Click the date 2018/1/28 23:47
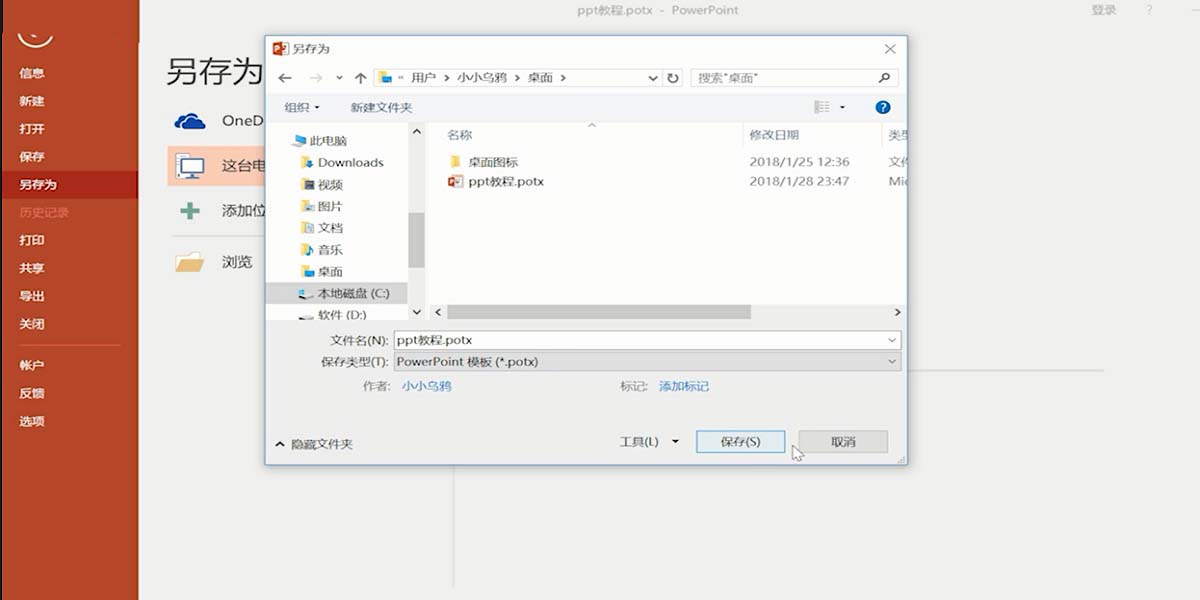 pyautogui.click(x=799, y=182)
